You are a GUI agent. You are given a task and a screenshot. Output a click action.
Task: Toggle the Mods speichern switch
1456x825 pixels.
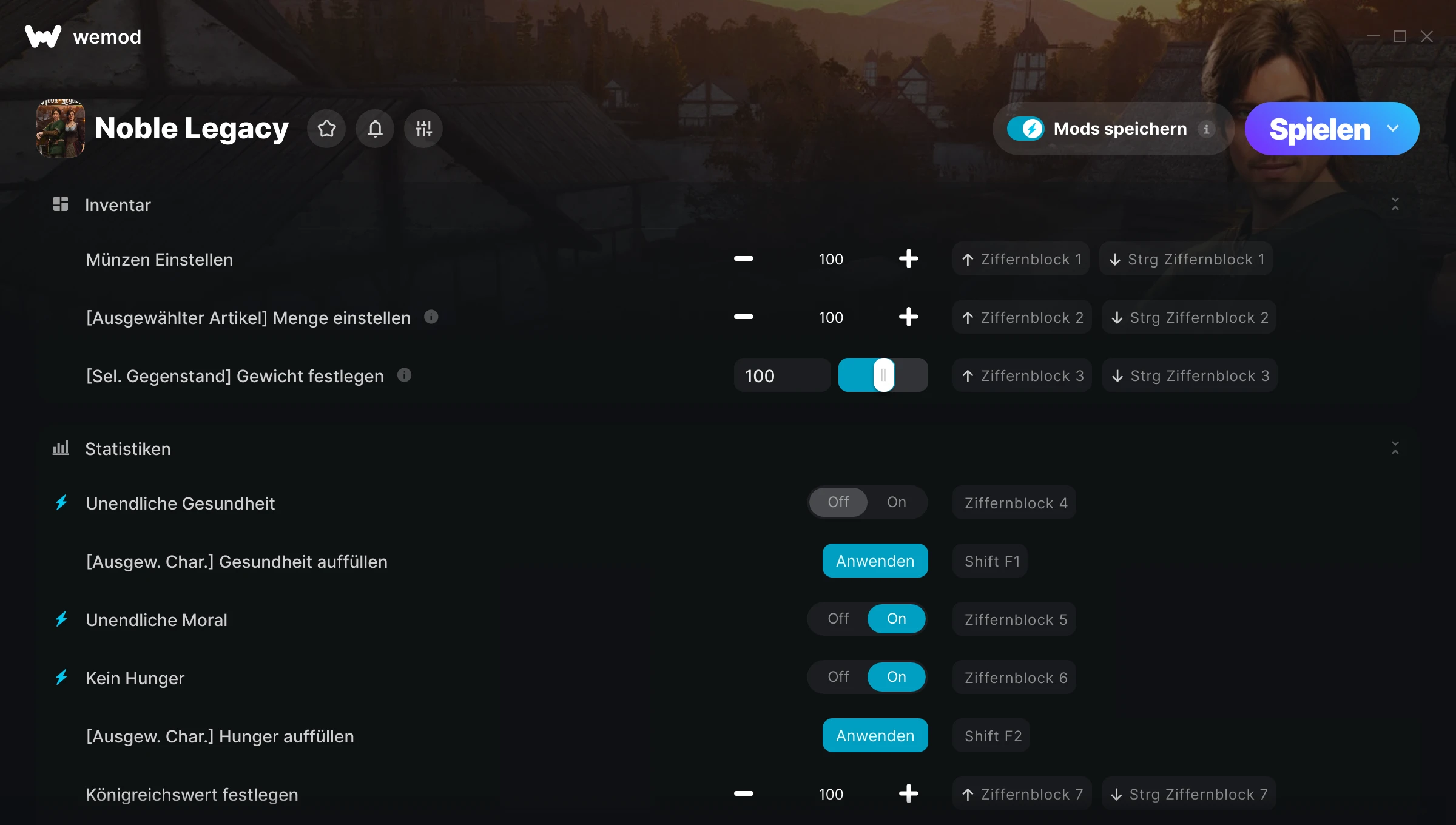(1026, 129)
